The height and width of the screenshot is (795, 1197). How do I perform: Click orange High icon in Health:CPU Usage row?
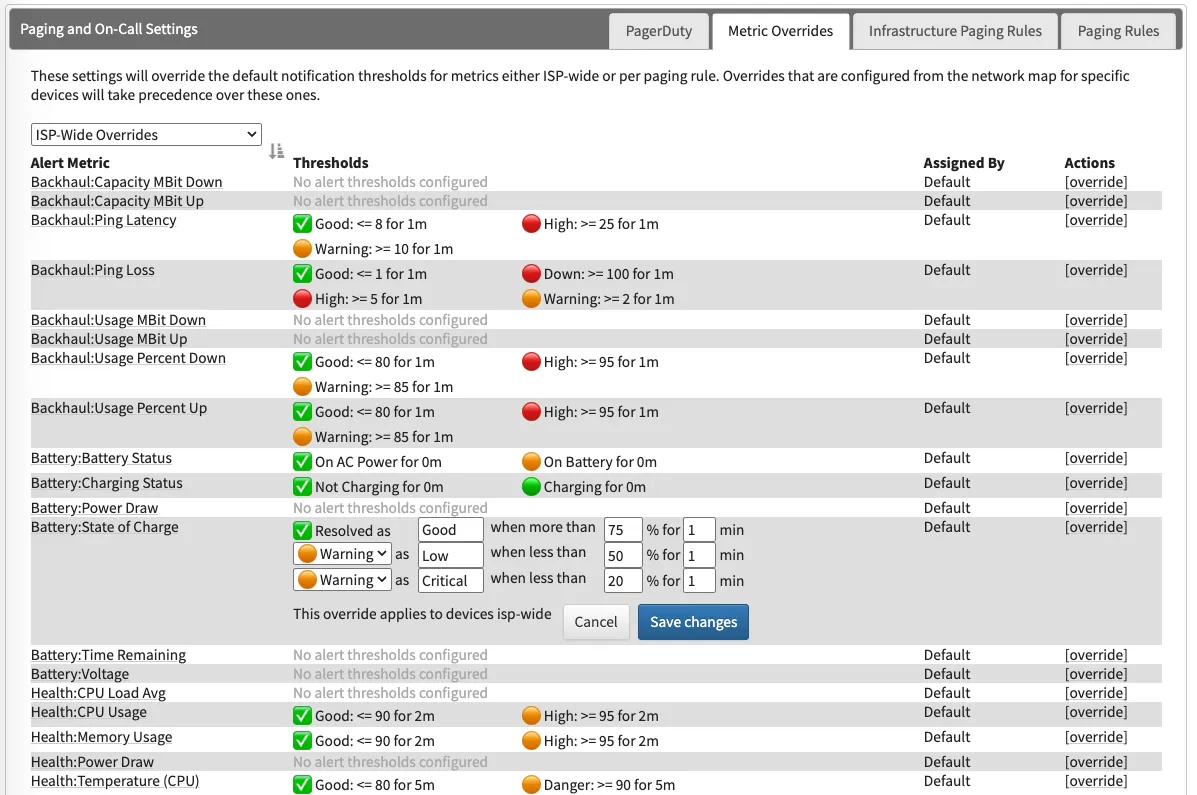[x=531, y=716]
